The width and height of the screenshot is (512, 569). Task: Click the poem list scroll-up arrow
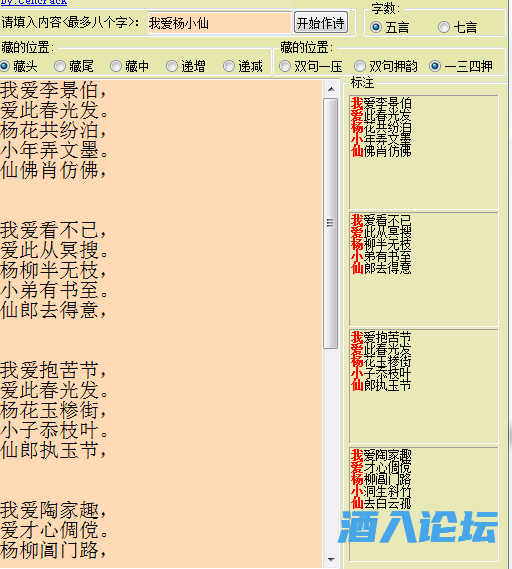coord(331,89)
